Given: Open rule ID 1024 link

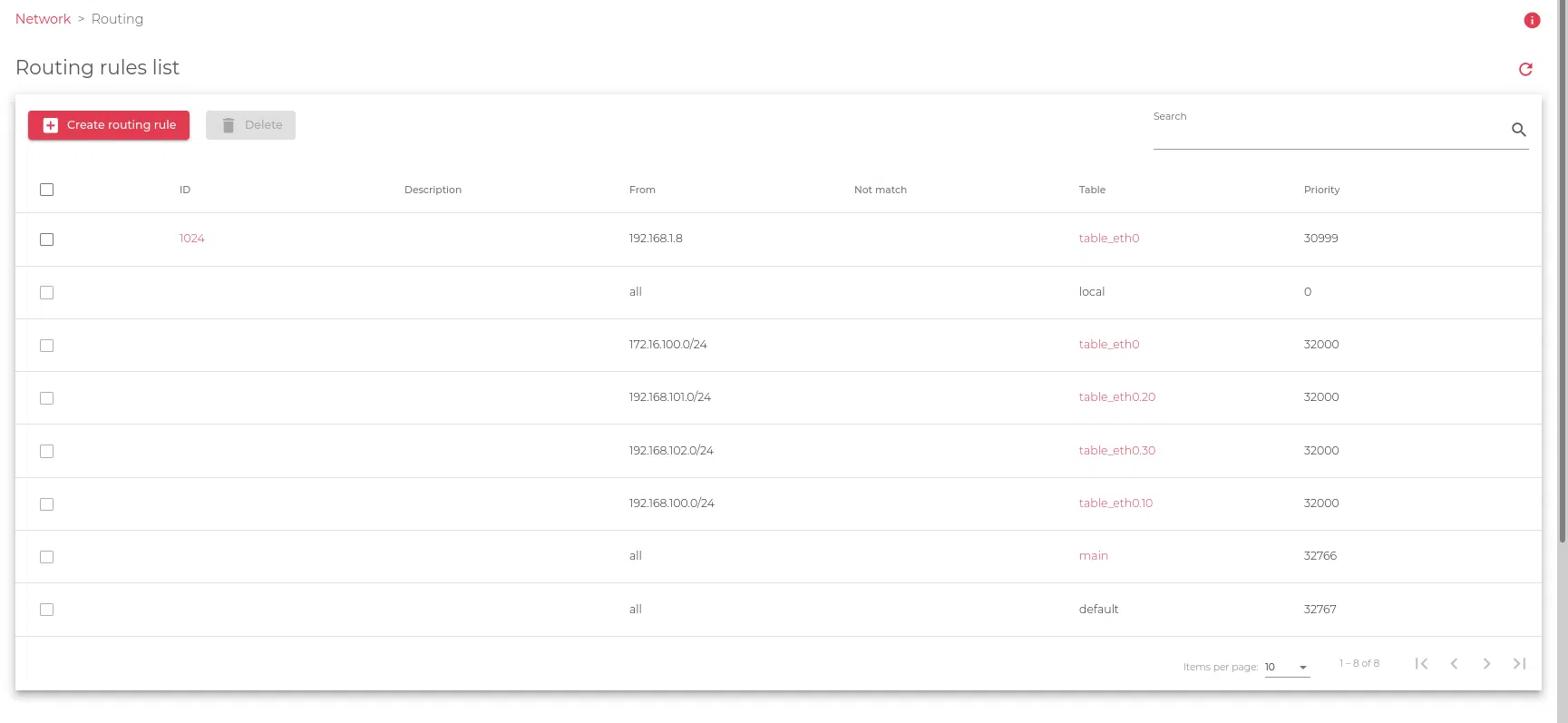Looking at the screenshot, I should 191,239.
